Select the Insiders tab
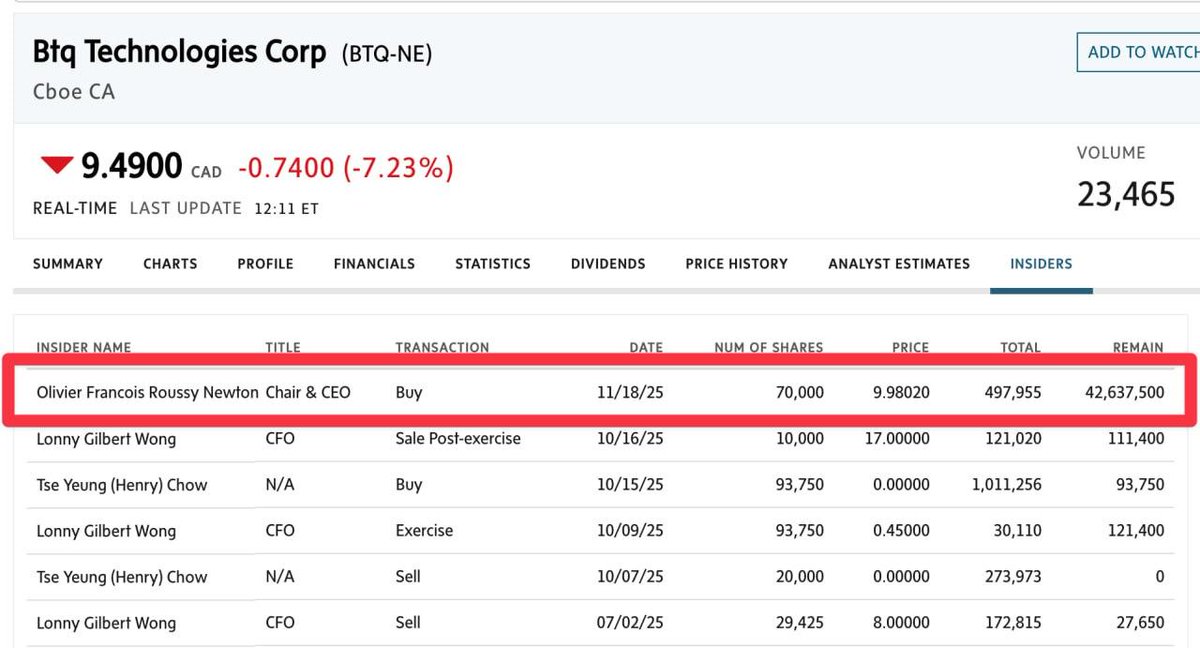 [1041, 264]
